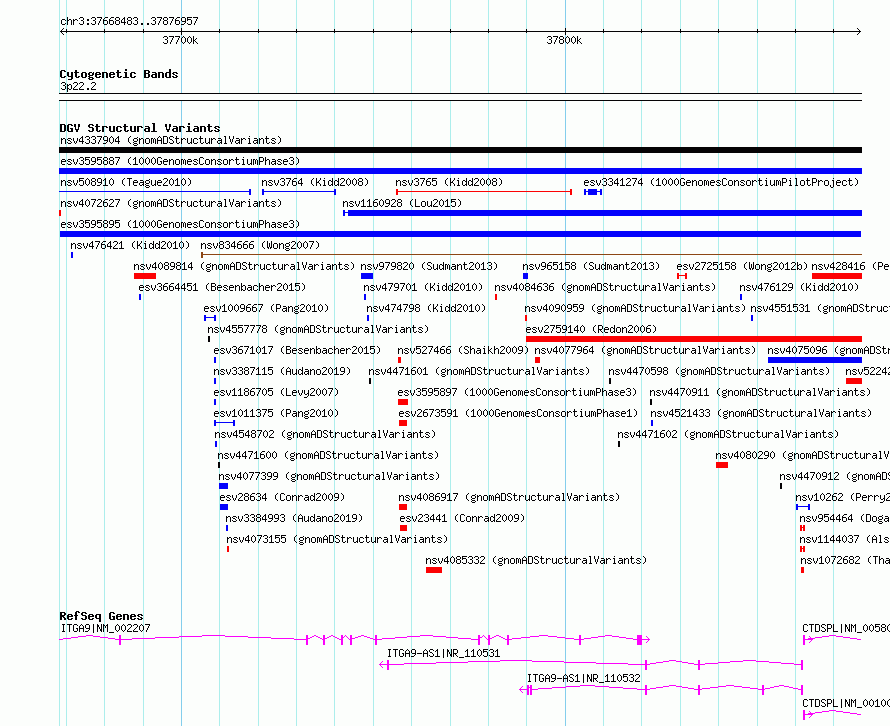The height and width of the screenshot is (726, 890).
Task: Open esv1186705 (Levy2007) label
Action: [276, 392]
